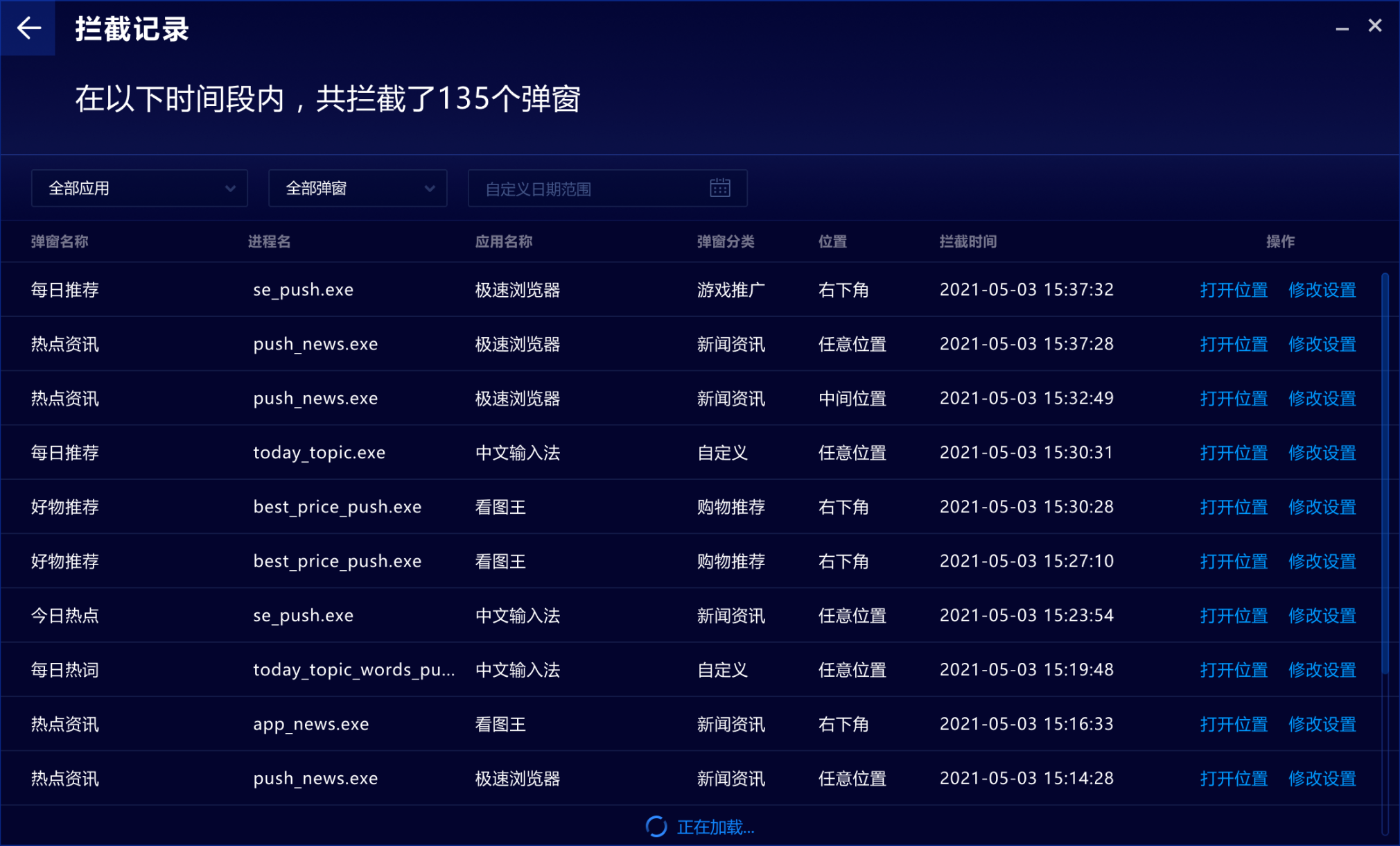Click the 游戏推广 category cell
The image size is (1400, 846).
(730, 290)
